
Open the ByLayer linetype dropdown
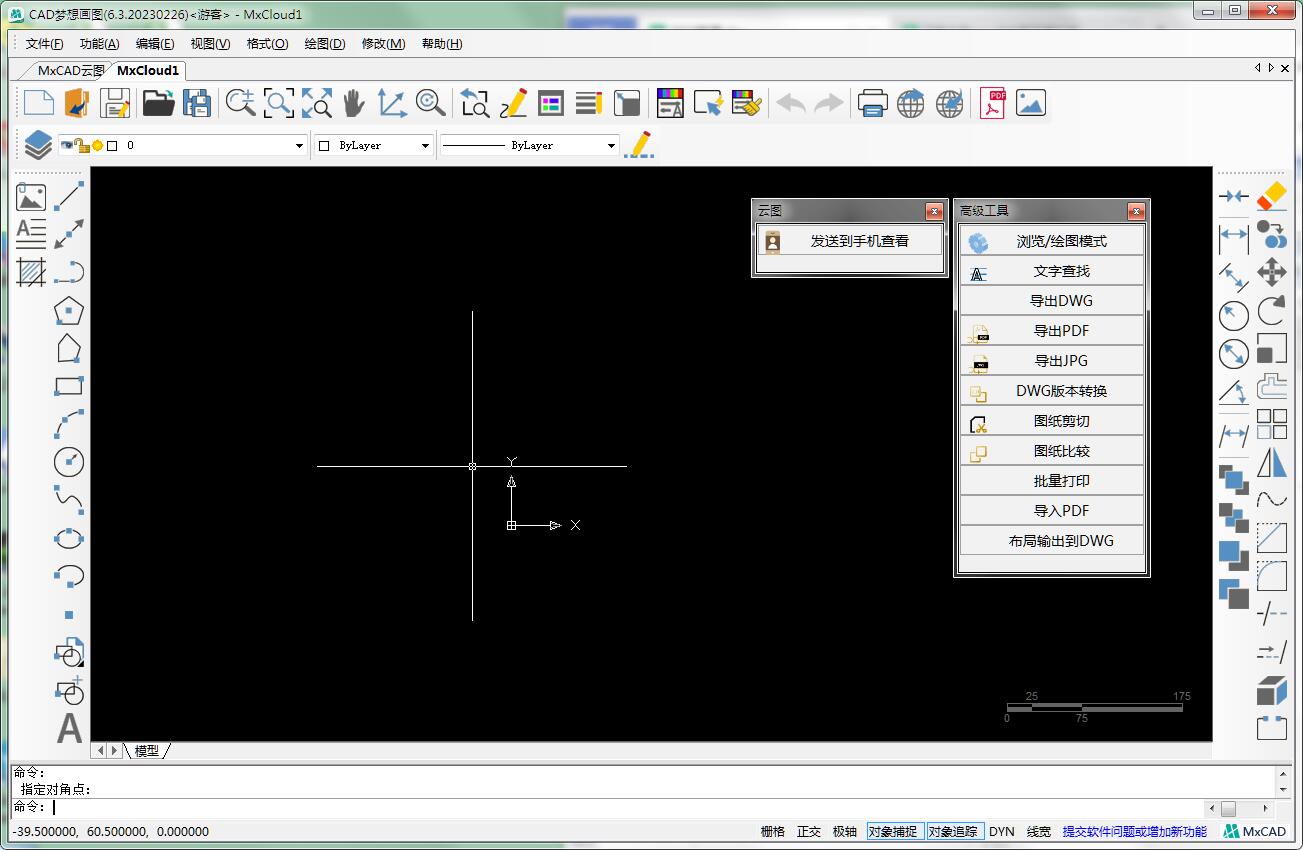[x=611, y=146]
